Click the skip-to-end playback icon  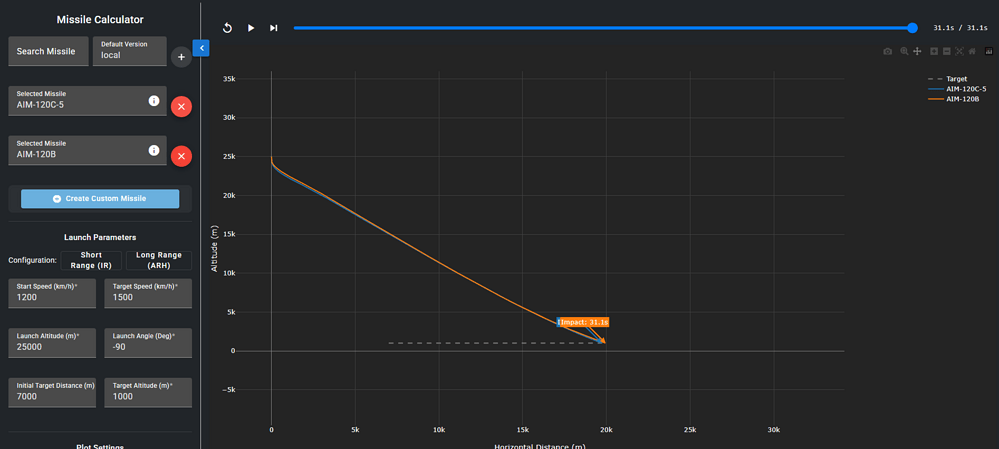pos(273,28)
